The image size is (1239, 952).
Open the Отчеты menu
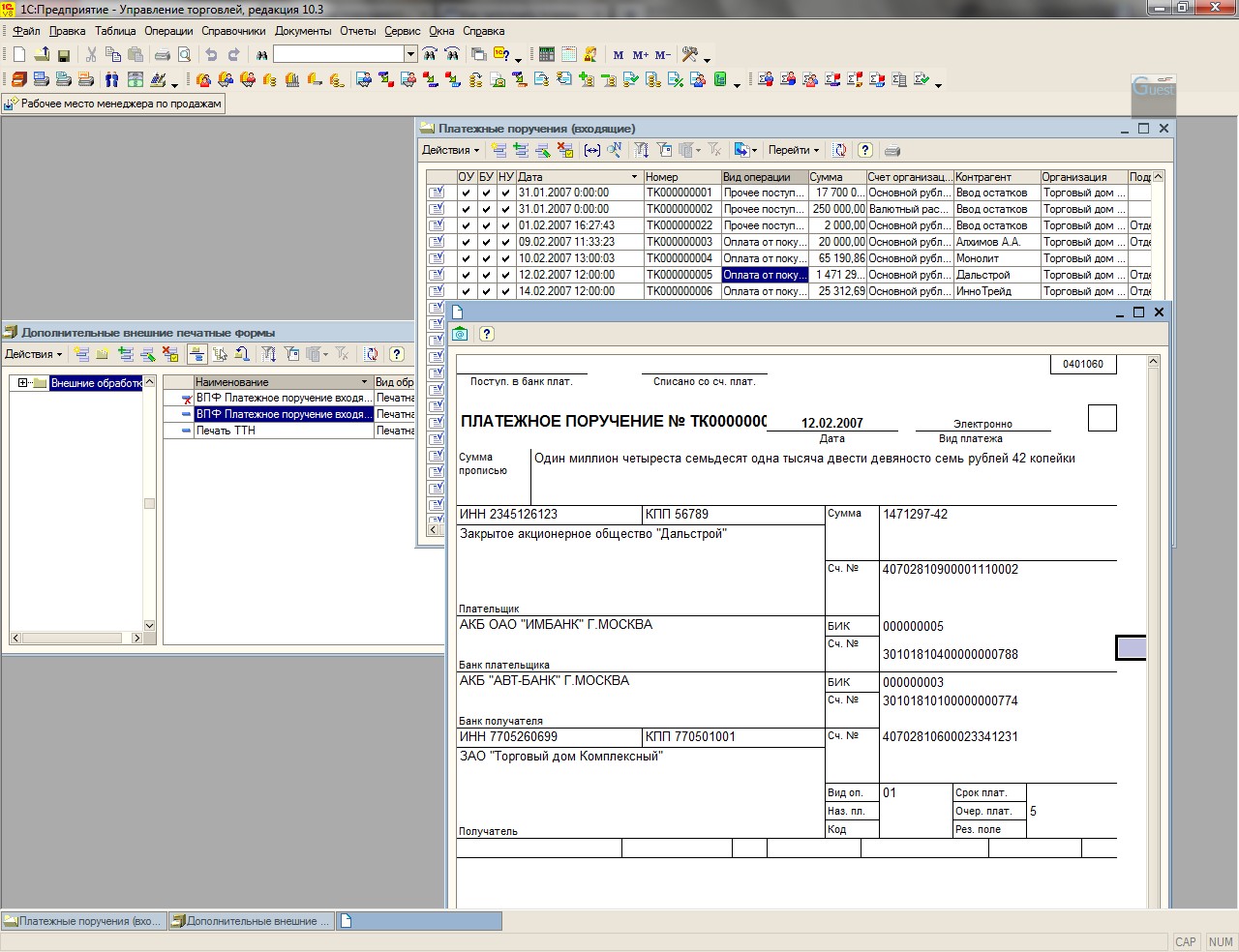point(357,31)
